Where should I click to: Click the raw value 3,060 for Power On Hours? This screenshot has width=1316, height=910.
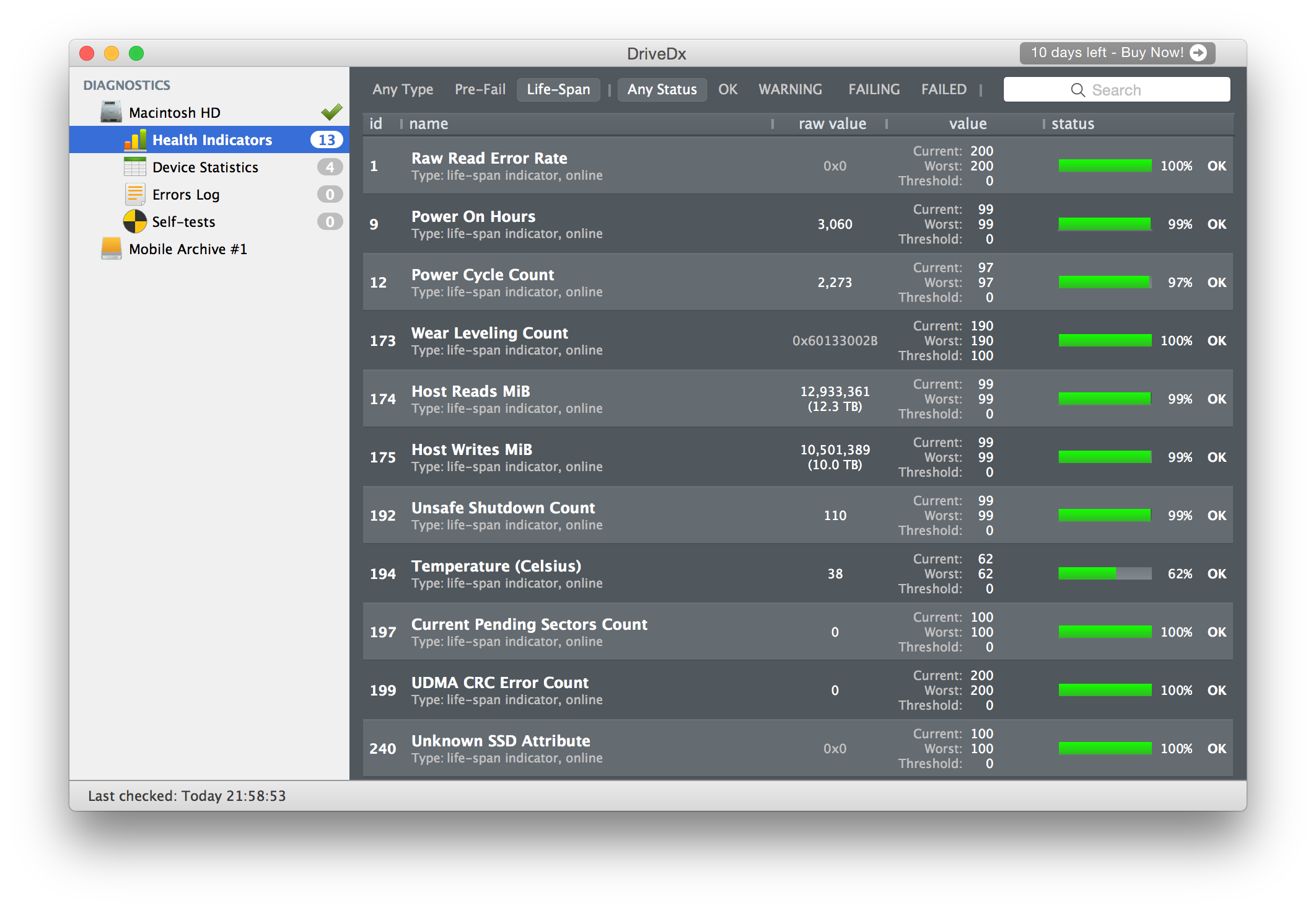tap(835, 224)
